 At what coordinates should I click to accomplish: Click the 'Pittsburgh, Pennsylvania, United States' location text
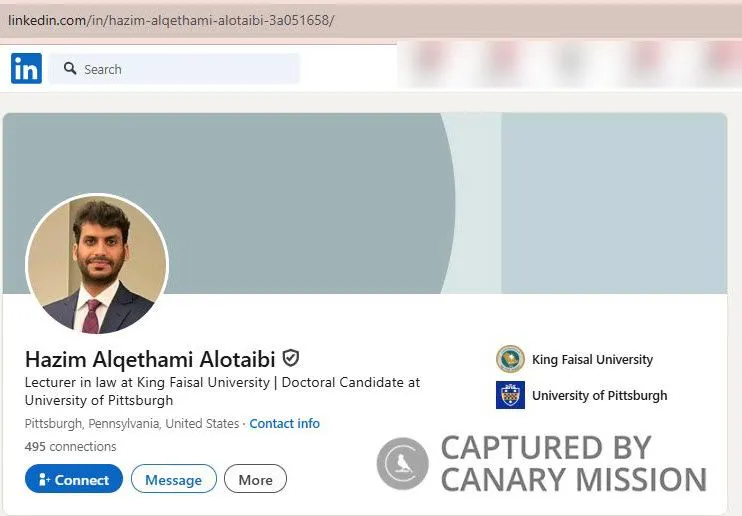coord(132,423)
